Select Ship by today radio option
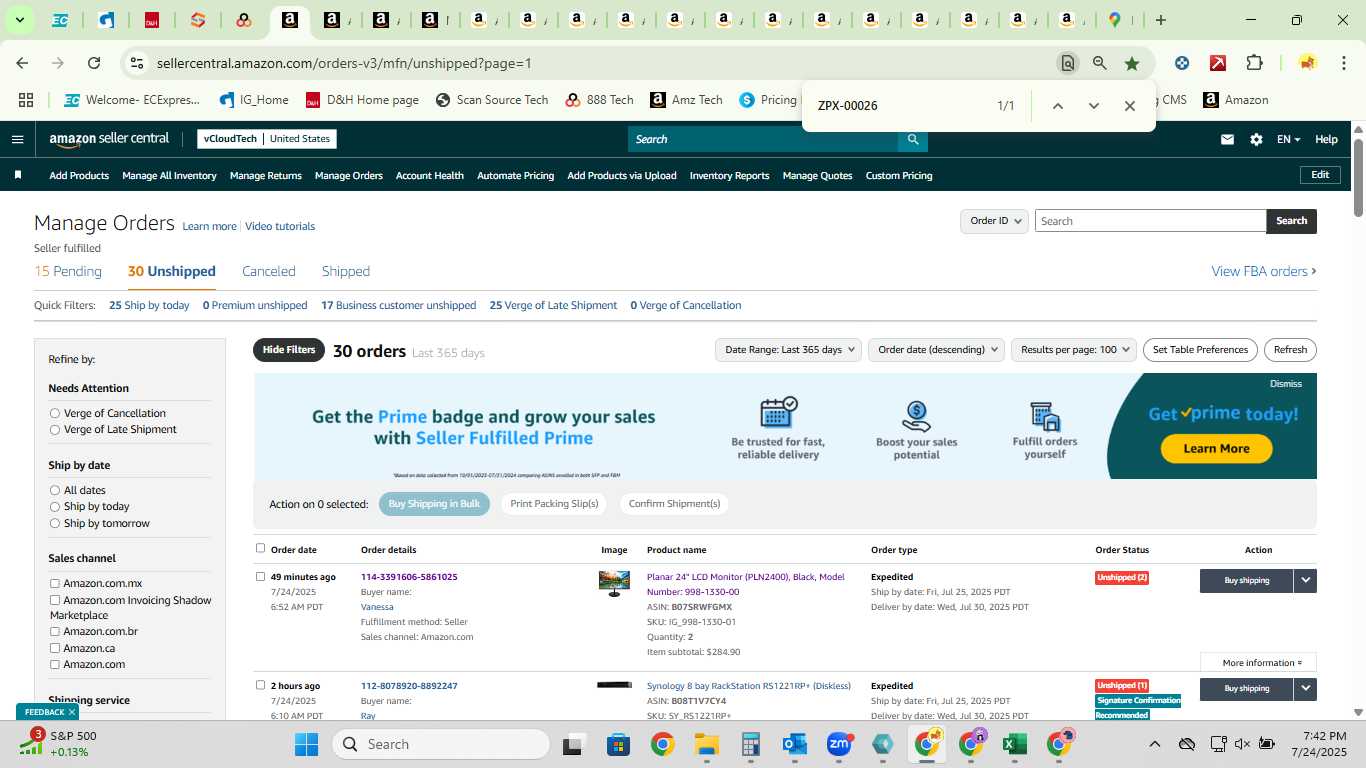 coord(55,507)
